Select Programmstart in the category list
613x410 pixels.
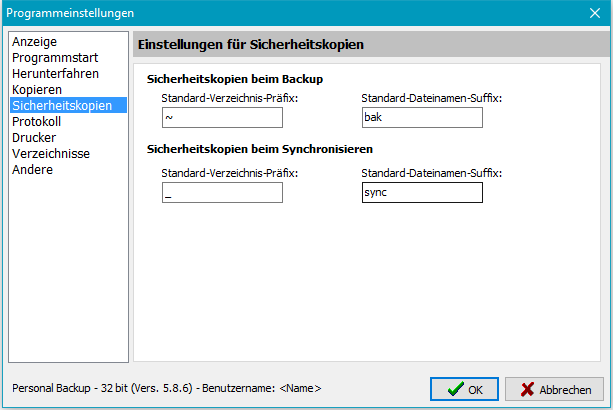(x=54, y=58)
